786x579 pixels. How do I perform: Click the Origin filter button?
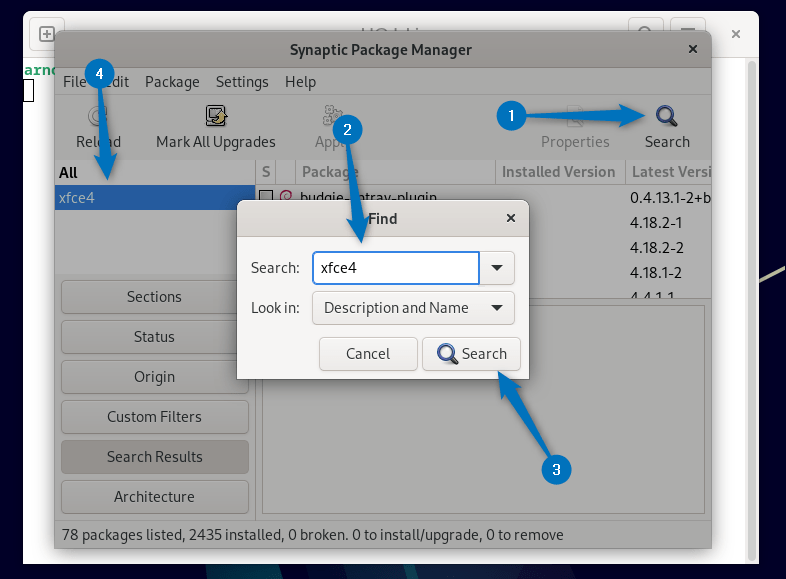click(x=154, y=377)
